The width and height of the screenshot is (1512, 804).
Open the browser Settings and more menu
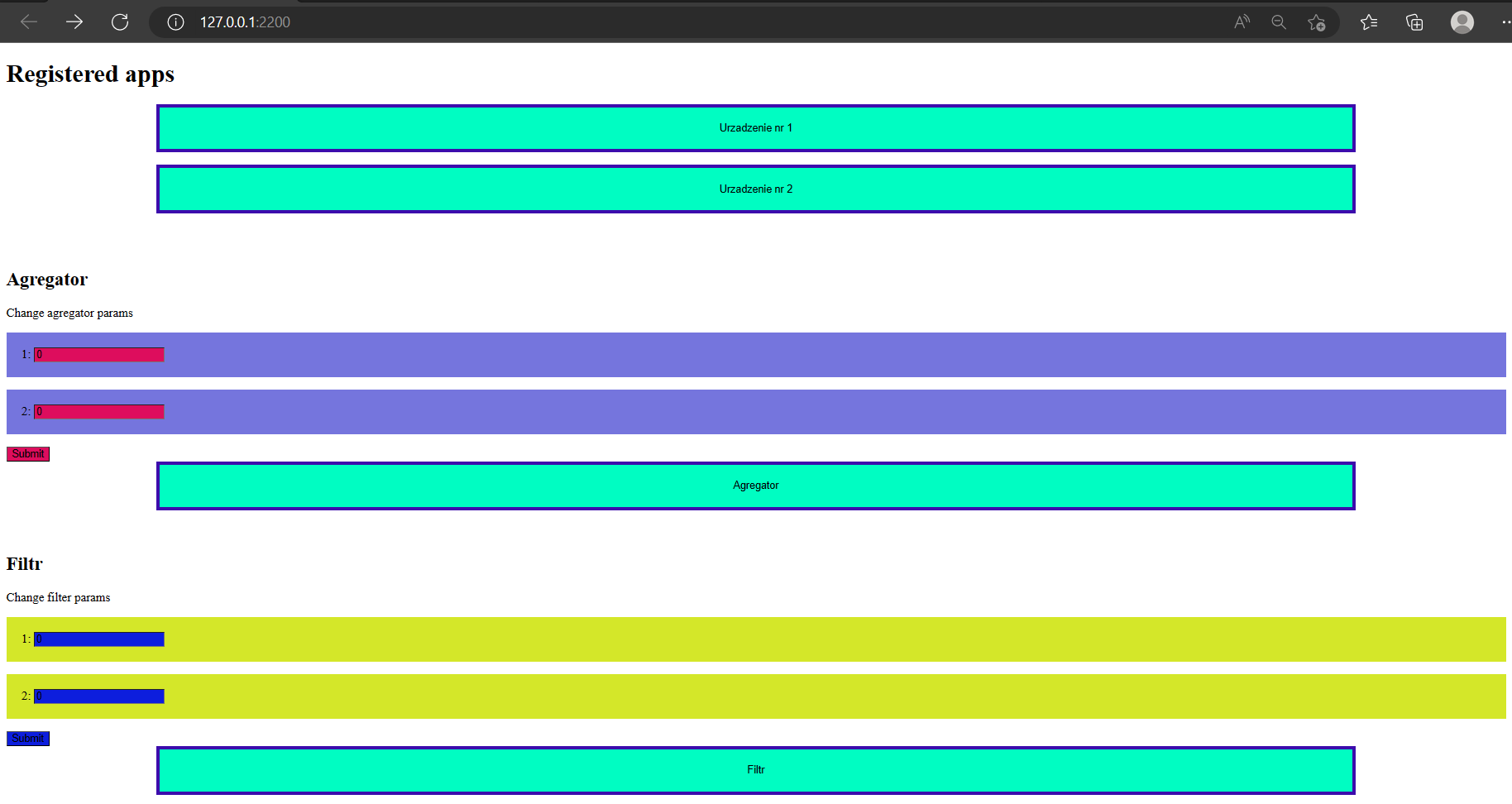tap(1505, 22)
